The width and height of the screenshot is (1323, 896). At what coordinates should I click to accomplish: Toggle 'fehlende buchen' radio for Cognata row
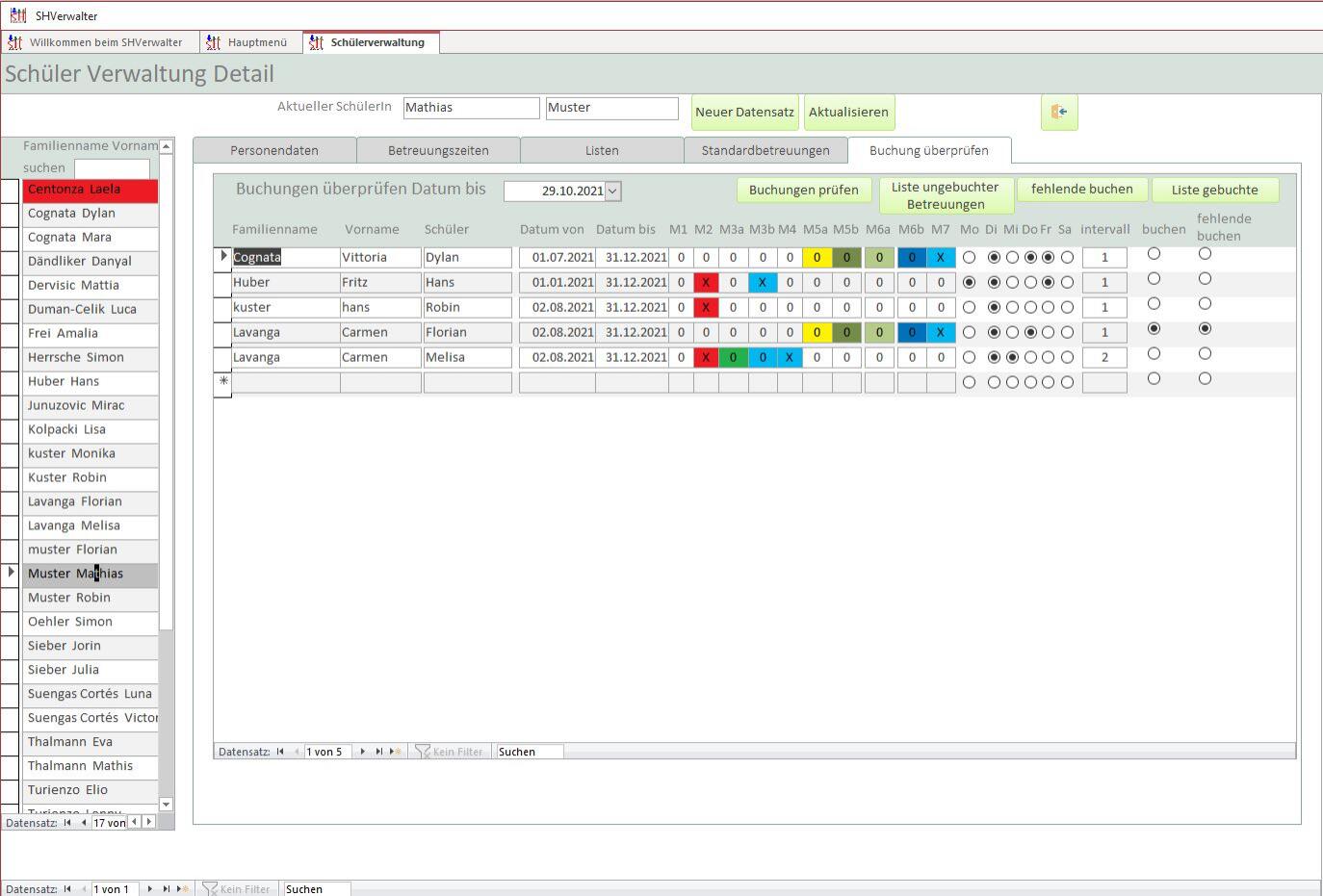click(x=1205, y=254)
